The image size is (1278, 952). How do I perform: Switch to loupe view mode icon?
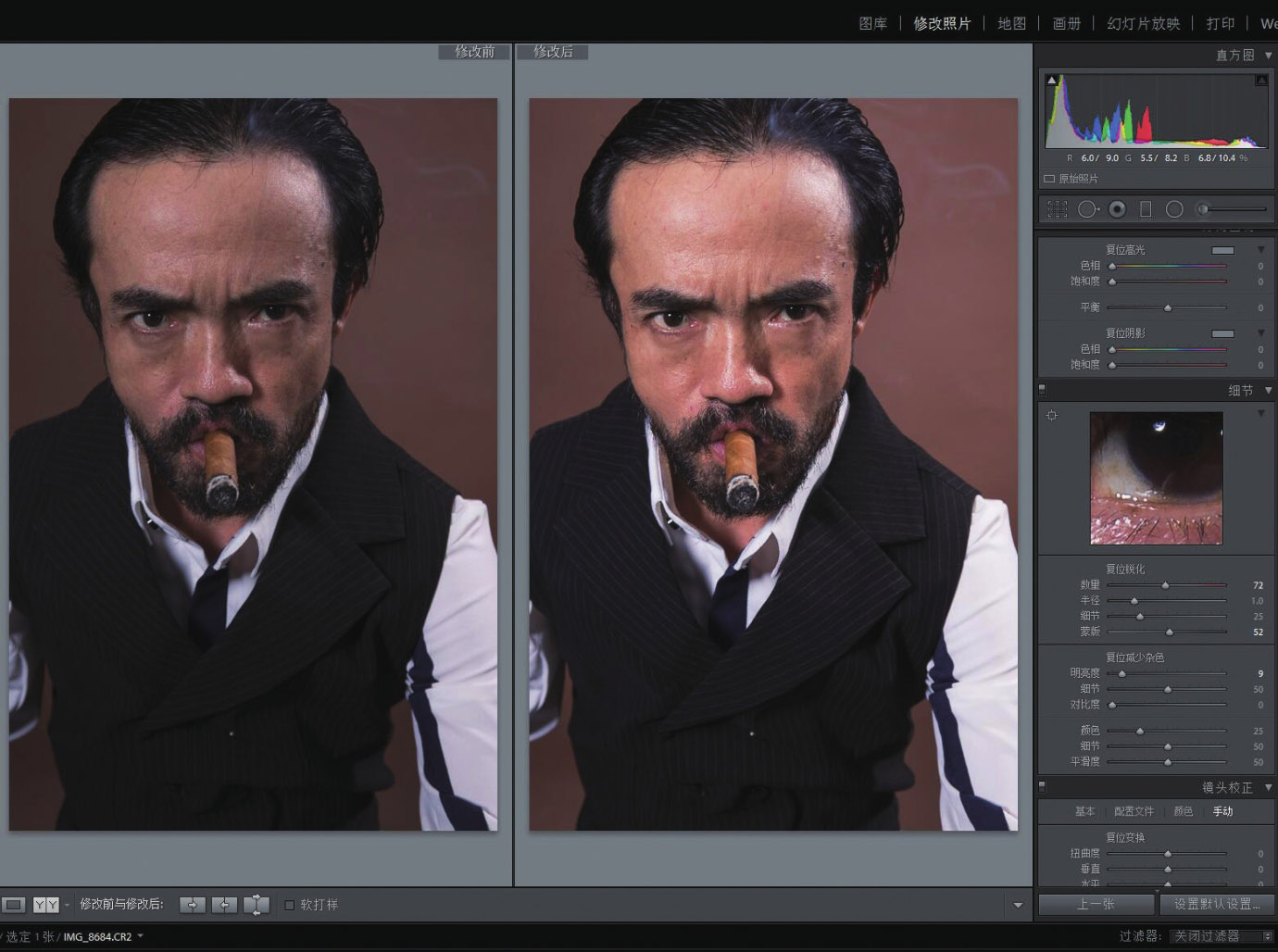pos(14,905)
